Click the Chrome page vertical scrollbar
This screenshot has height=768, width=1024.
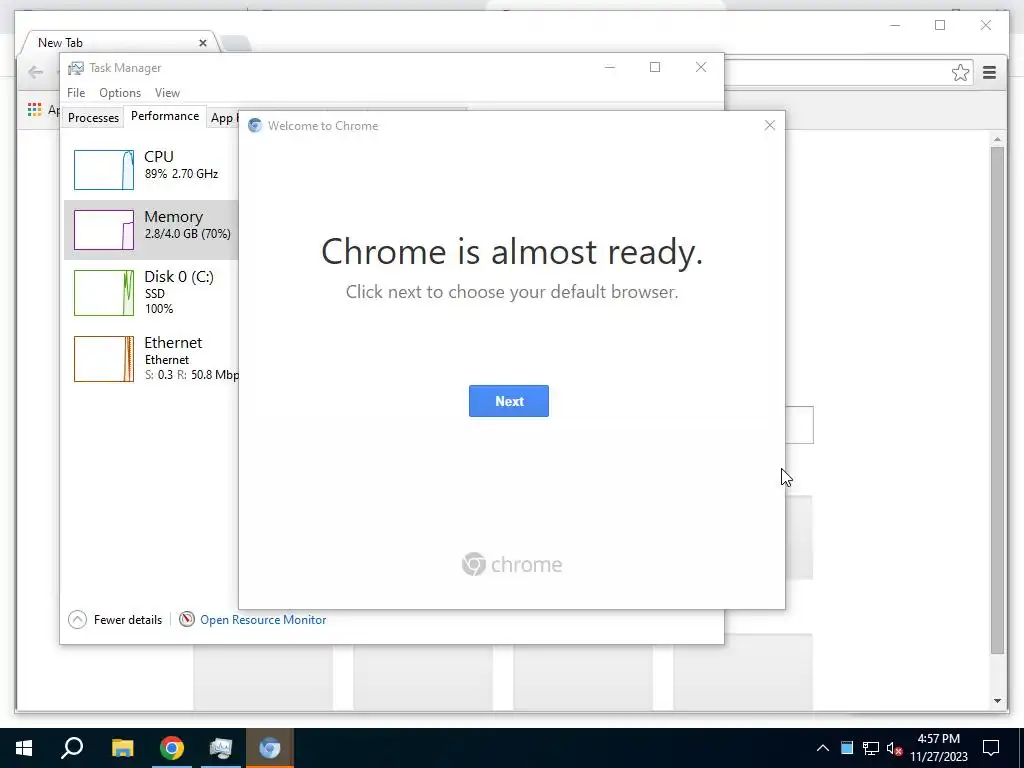(997, 400)
